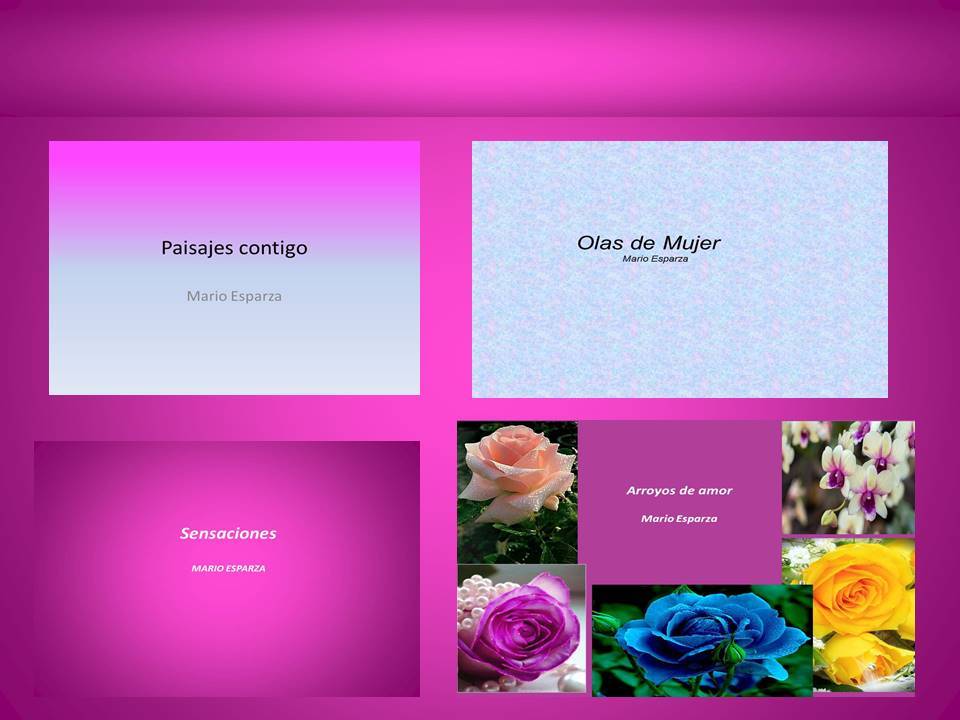Click the peach rose photo

coord(517,492)
